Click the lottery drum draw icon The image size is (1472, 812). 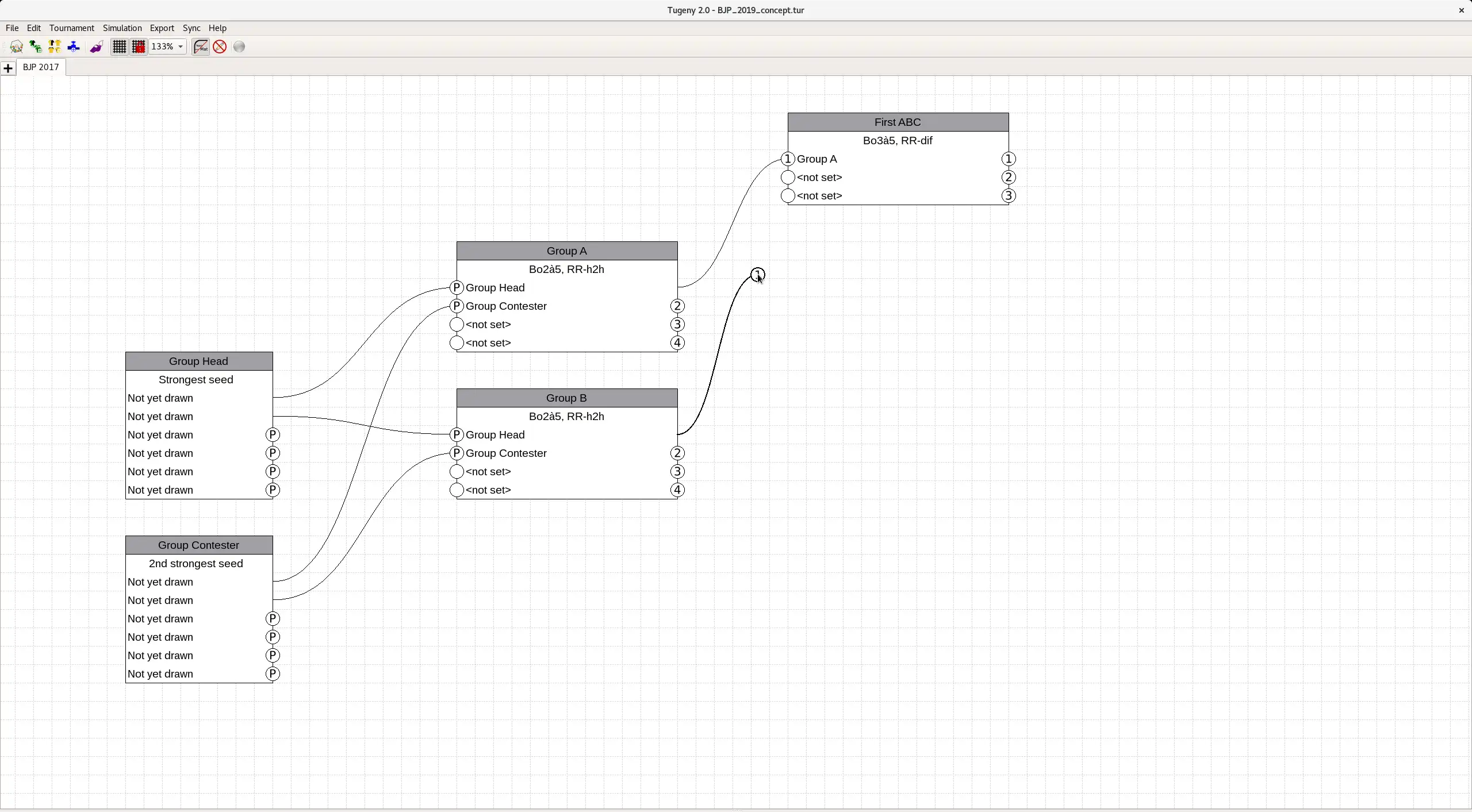(16, 47)
